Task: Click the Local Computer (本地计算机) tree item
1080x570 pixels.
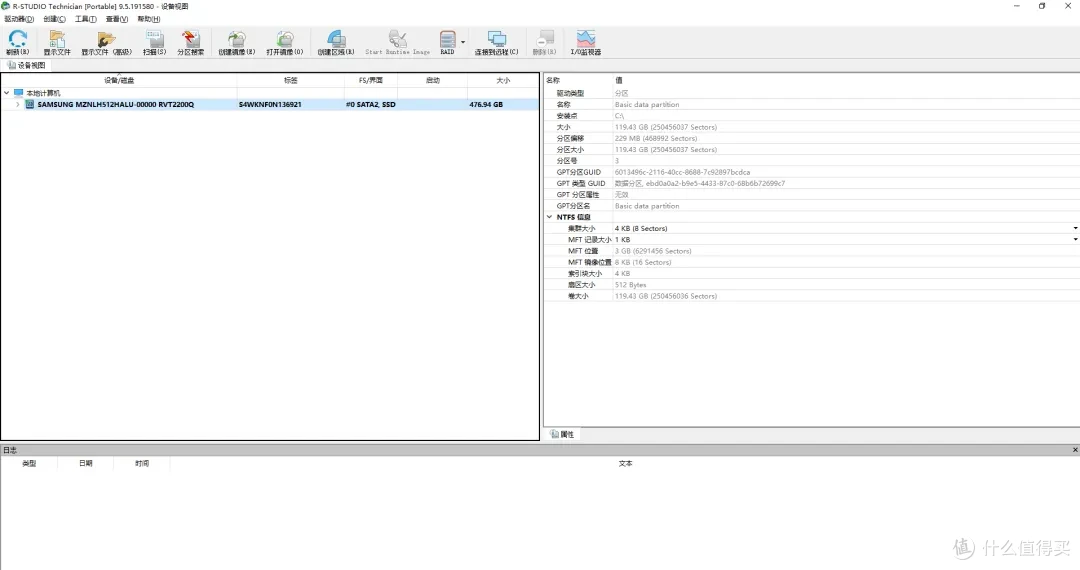Action: click(x=43, y=93)
